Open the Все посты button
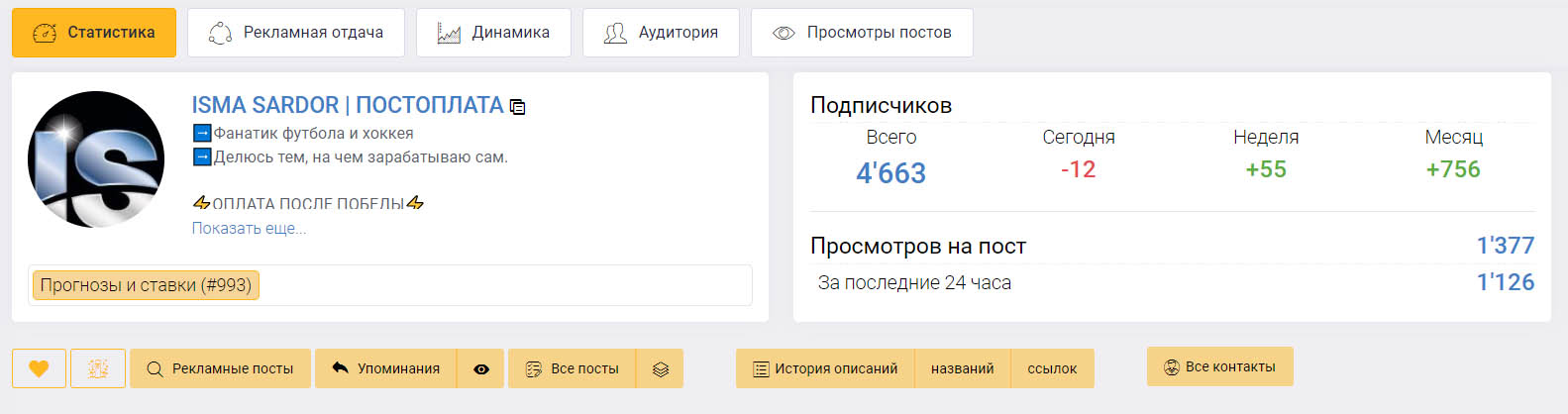Image resolution: width=1568 pixels, height=414 pixels. coord(572,368)
